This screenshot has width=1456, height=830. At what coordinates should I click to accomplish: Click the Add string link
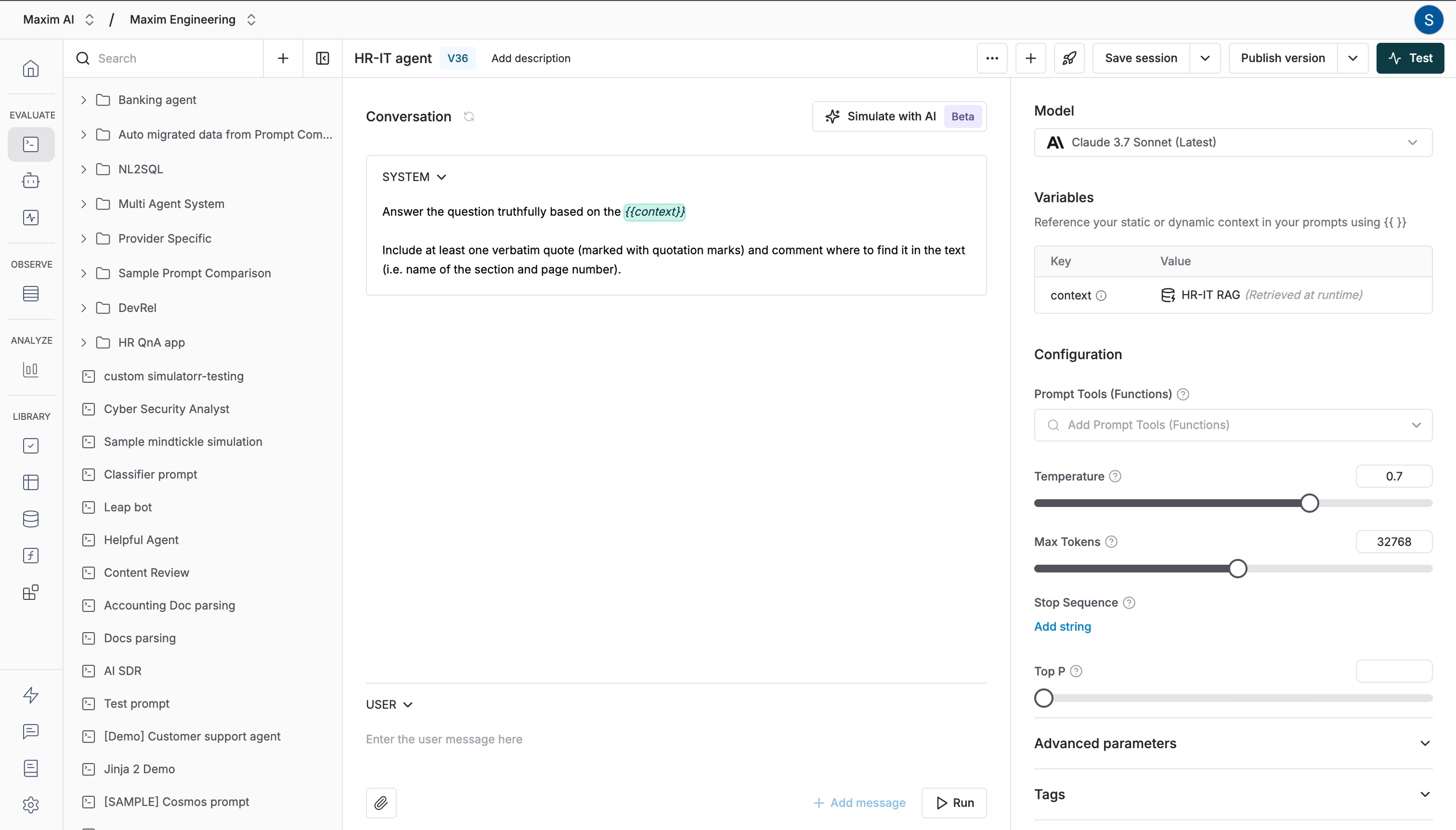[1062, 626]
